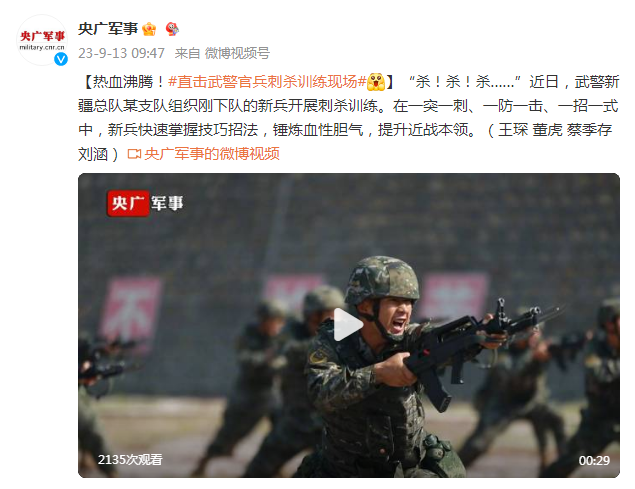Screen dimensions: 635x489
Task: Click the blue verified V badge
Action: [x=61, y=59]
